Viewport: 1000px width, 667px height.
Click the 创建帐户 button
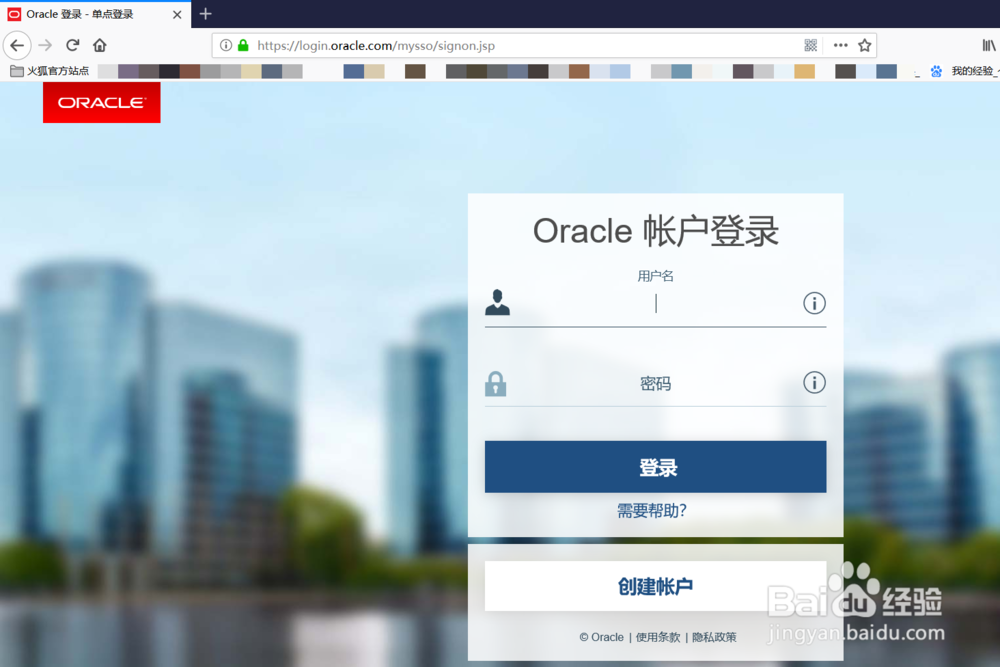656,586
